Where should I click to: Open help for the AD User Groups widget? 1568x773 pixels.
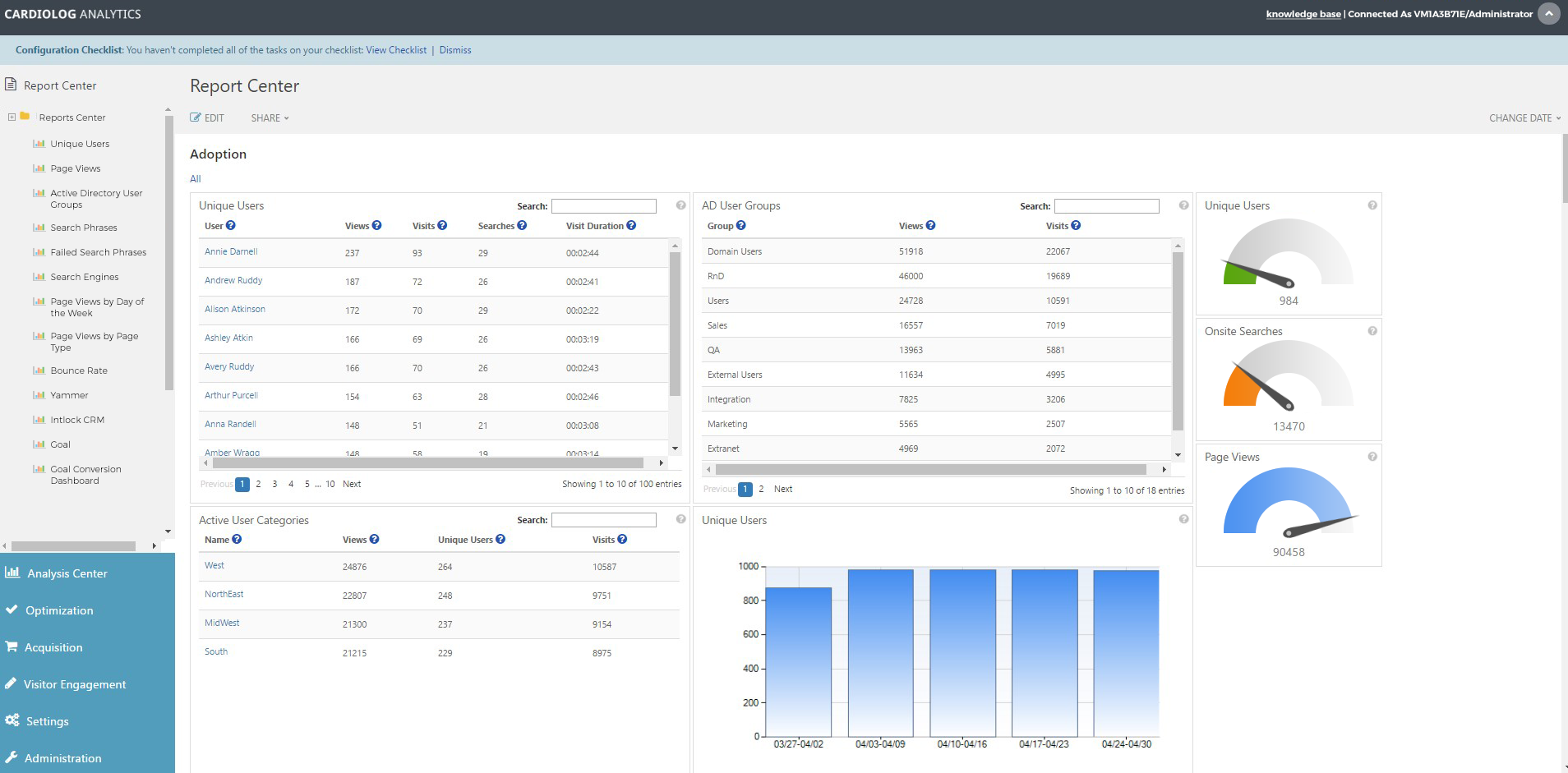1183,205
